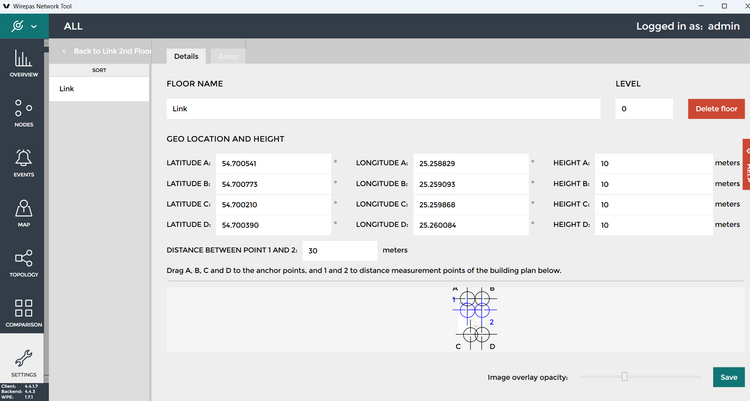Click the Sort header above floor list
The image size is (750, 401).
pyautogui.click(x=99, y=70)
